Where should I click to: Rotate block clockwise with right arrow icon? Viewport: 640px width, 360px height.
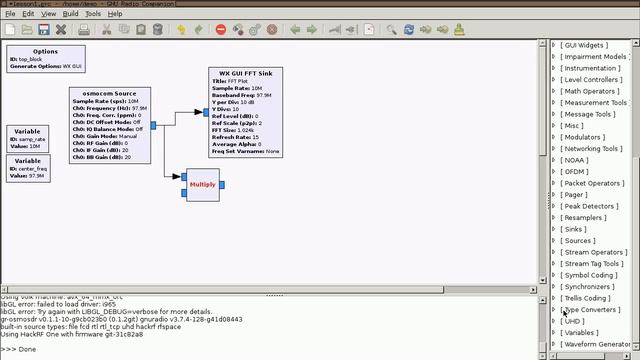pos(312,29)
